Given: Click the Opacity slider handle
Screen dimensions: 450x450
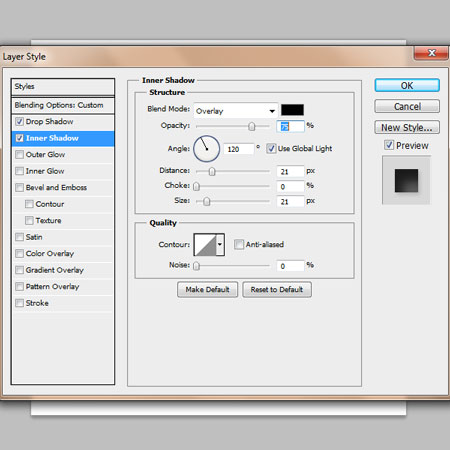Looking at the screenshot, I should pos(252,126).
